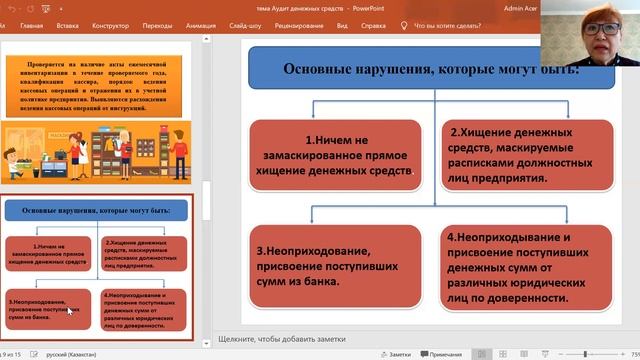640x360 pixels.
Task: Switch to Reading view icon
Action: pyautogui.click(x=524, y=354)
